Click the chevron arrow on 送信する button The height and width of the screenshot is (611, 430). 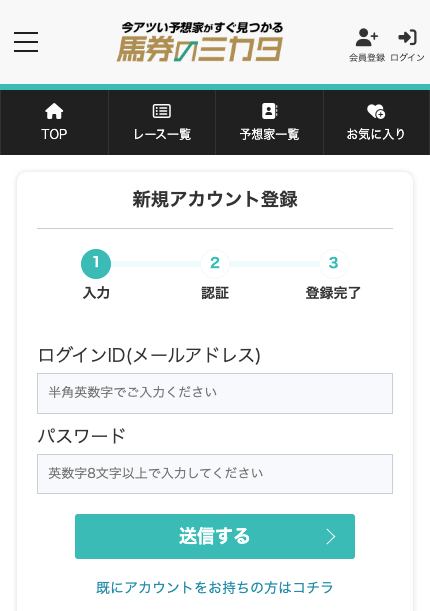point(331,537)
